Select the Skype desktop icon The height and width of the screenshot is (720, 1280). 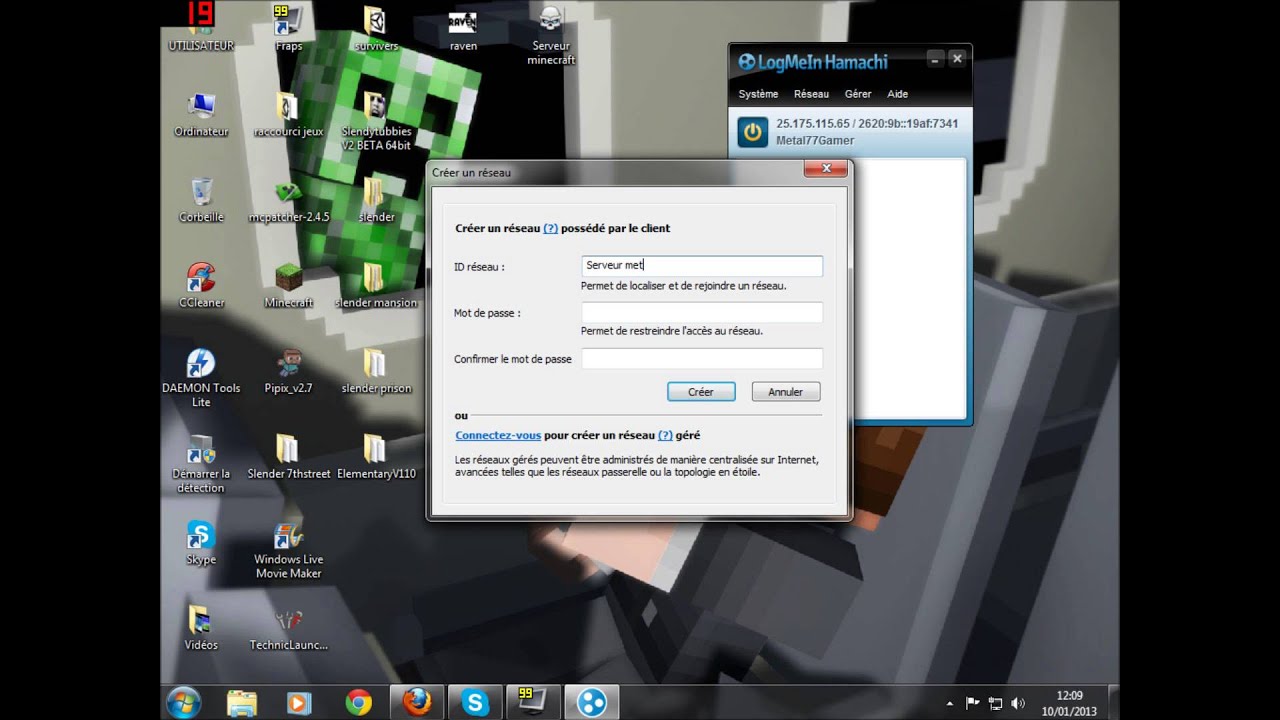pyautogui.click(x=201, y=543)
